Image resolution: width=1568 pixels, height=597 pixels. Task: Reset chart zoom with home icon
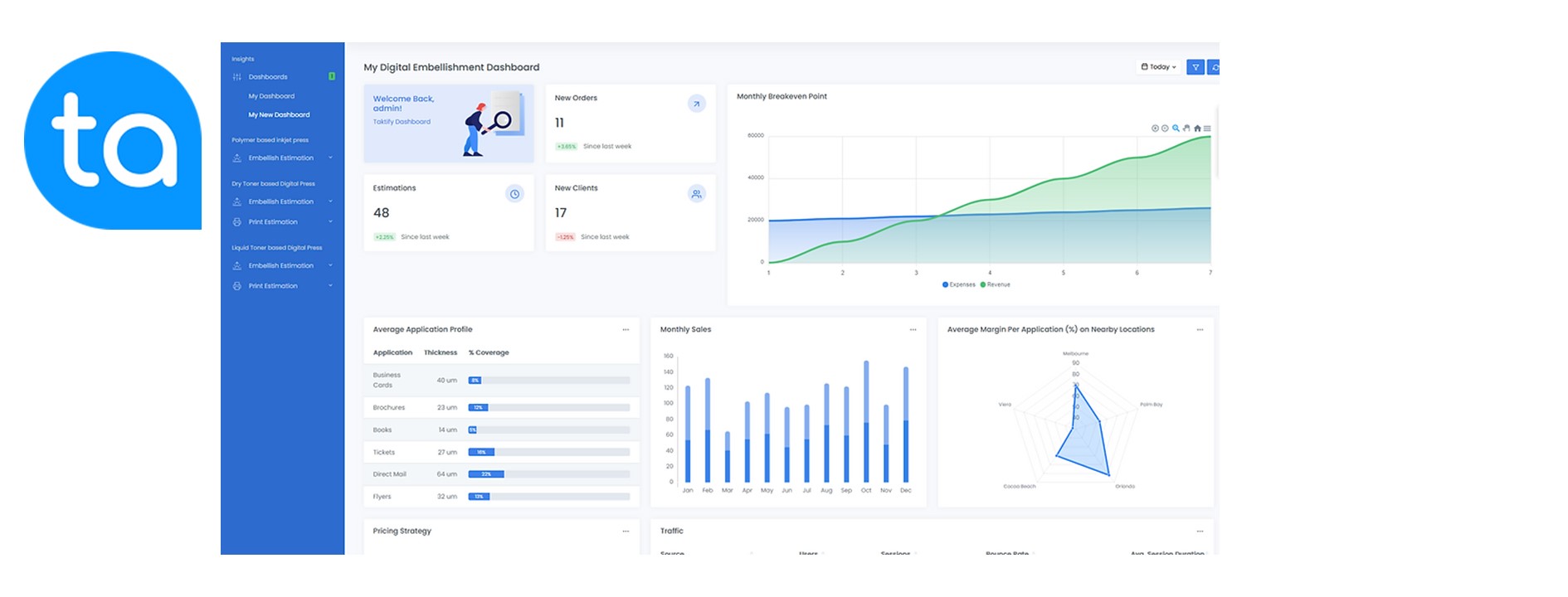[x=1197, y=129]
